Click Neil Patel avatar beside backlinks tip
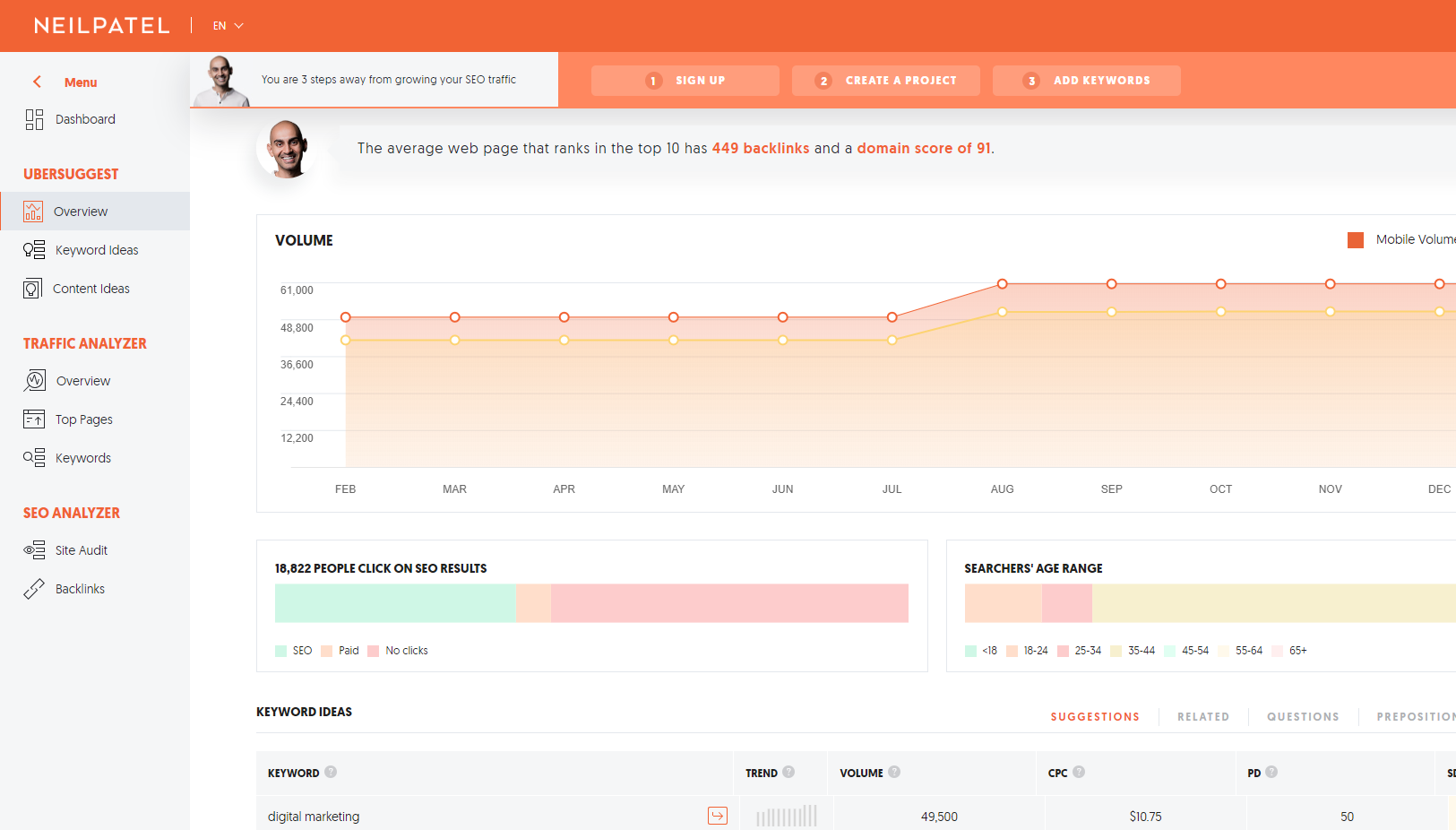1456x830 pixels. pos(288,149)
